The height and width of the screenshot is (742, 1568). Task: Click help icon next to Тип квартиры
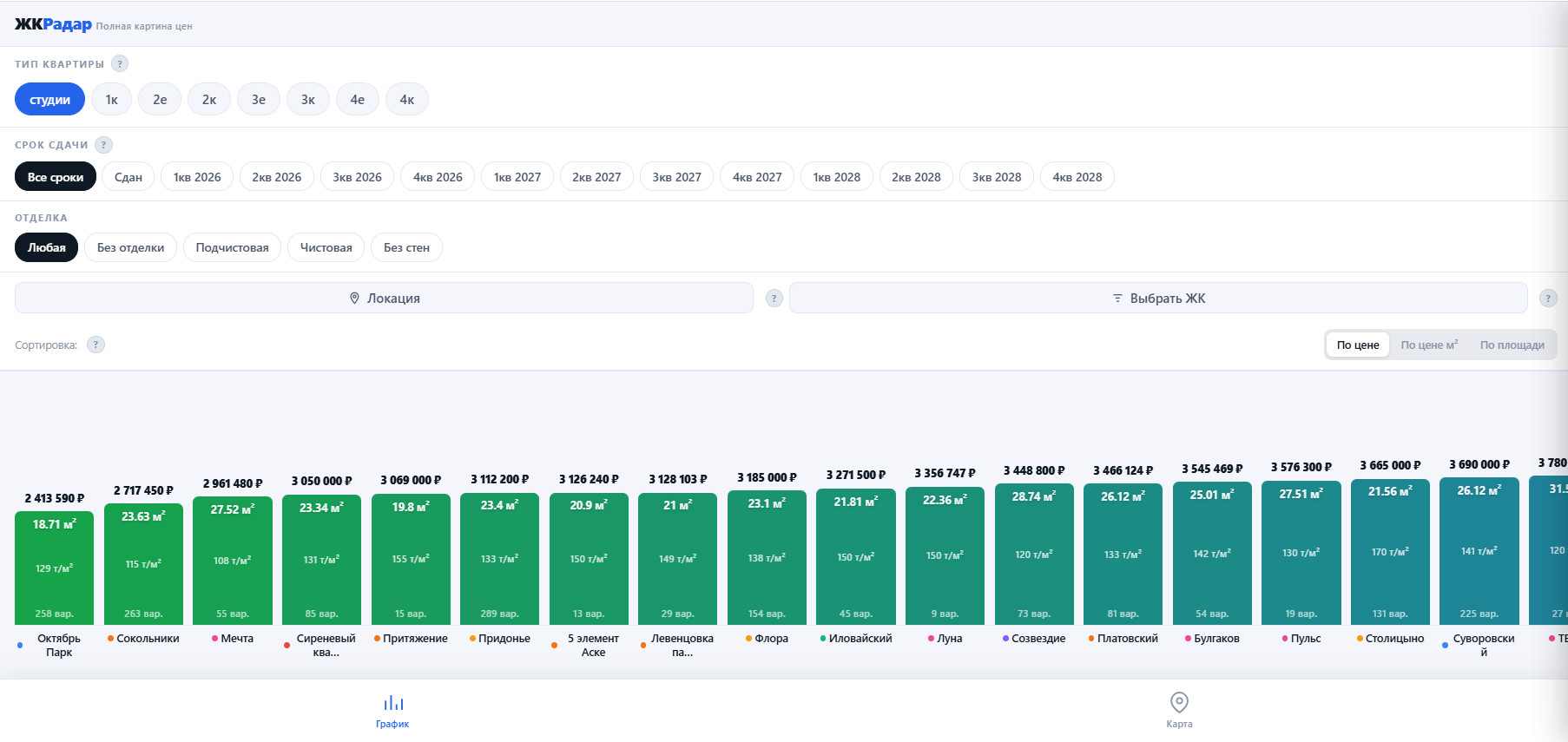(x=120, y=63)
